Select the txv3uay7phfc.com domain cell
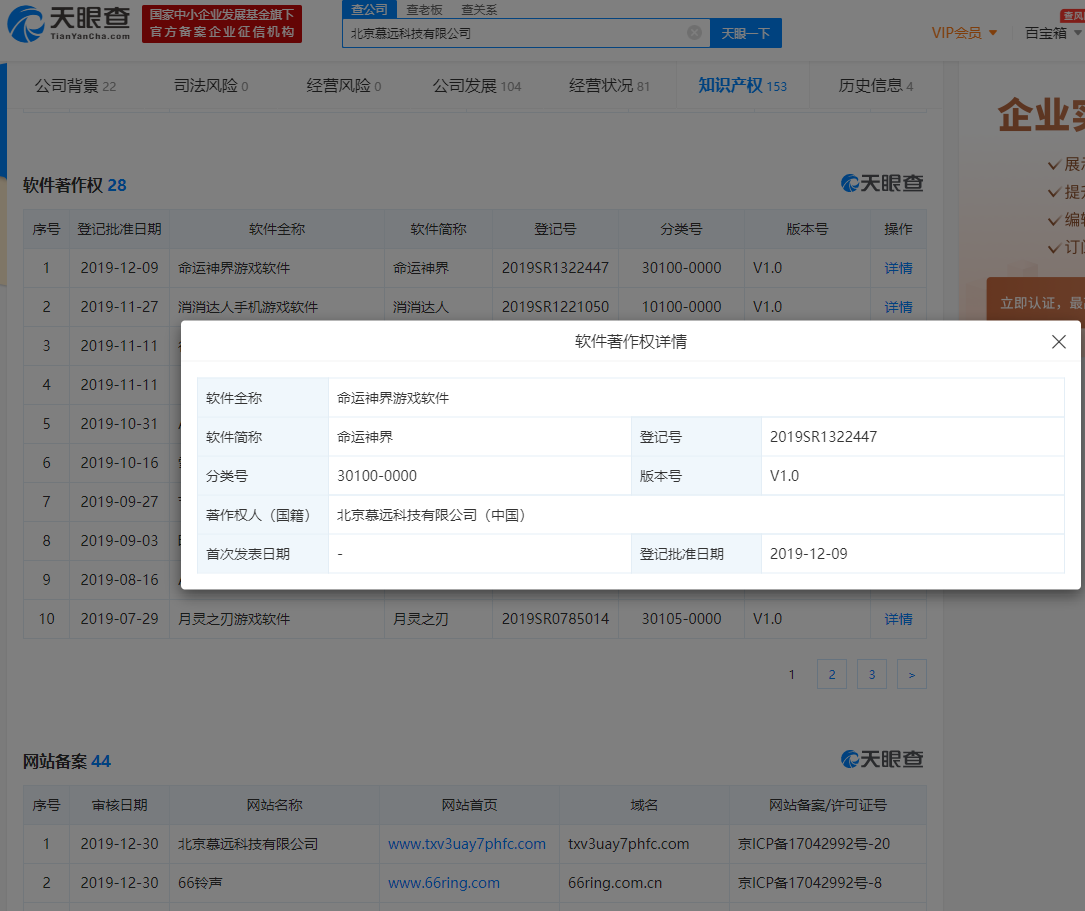The width and height of the screenshot is (1085, 911). tap(628, 844)
